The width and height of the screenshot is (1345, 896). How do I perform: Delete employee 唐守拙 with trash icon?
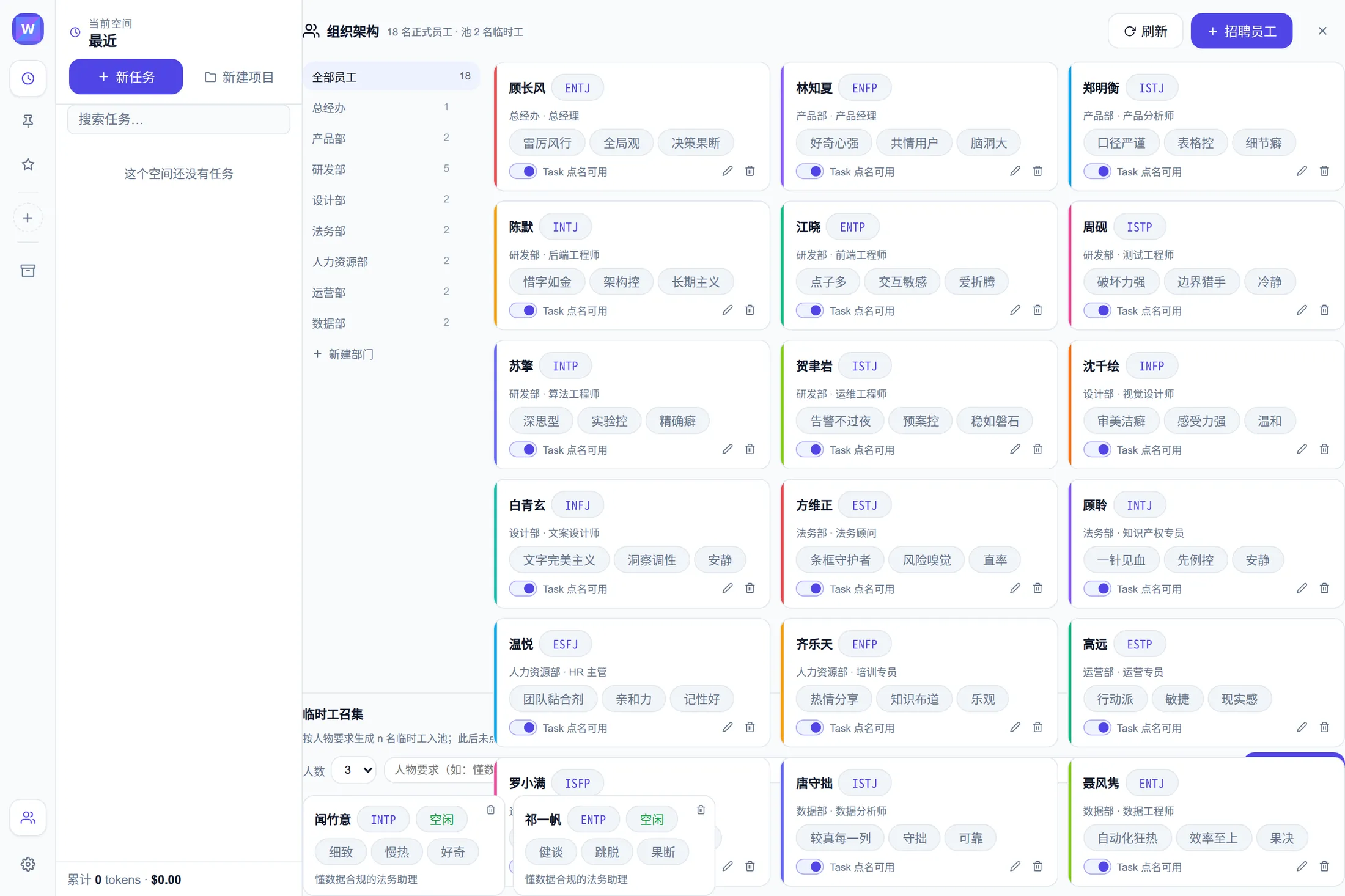pos(1037,867)
